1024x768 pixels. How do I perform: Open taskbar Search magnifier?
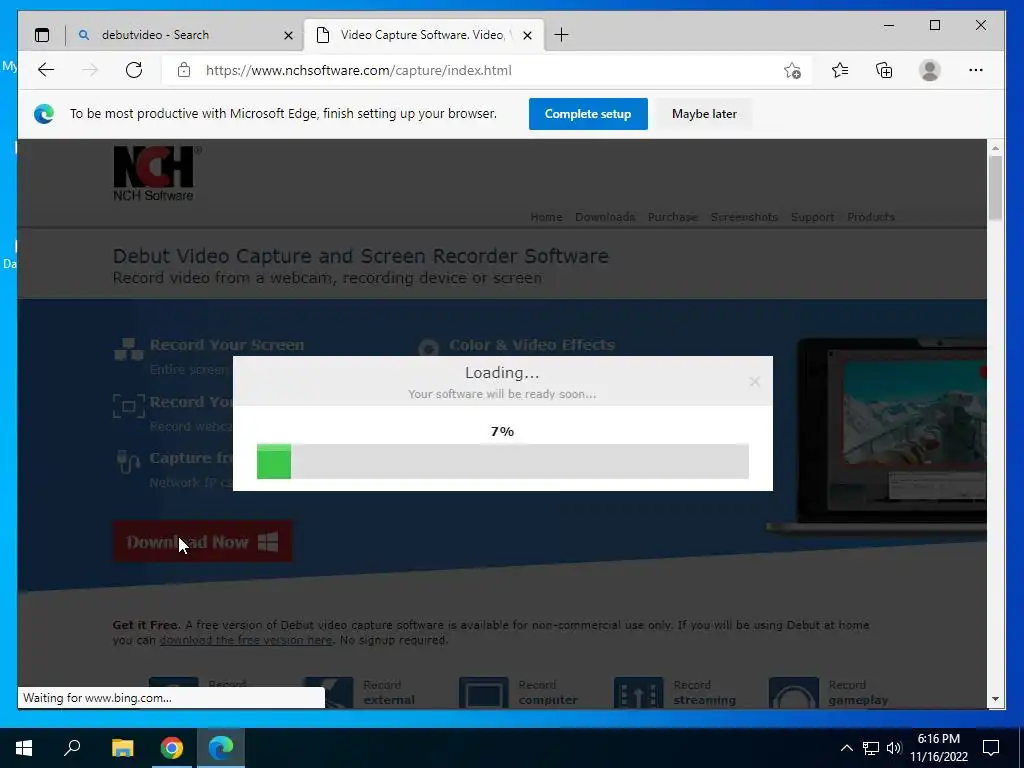[x=72, y=748]
